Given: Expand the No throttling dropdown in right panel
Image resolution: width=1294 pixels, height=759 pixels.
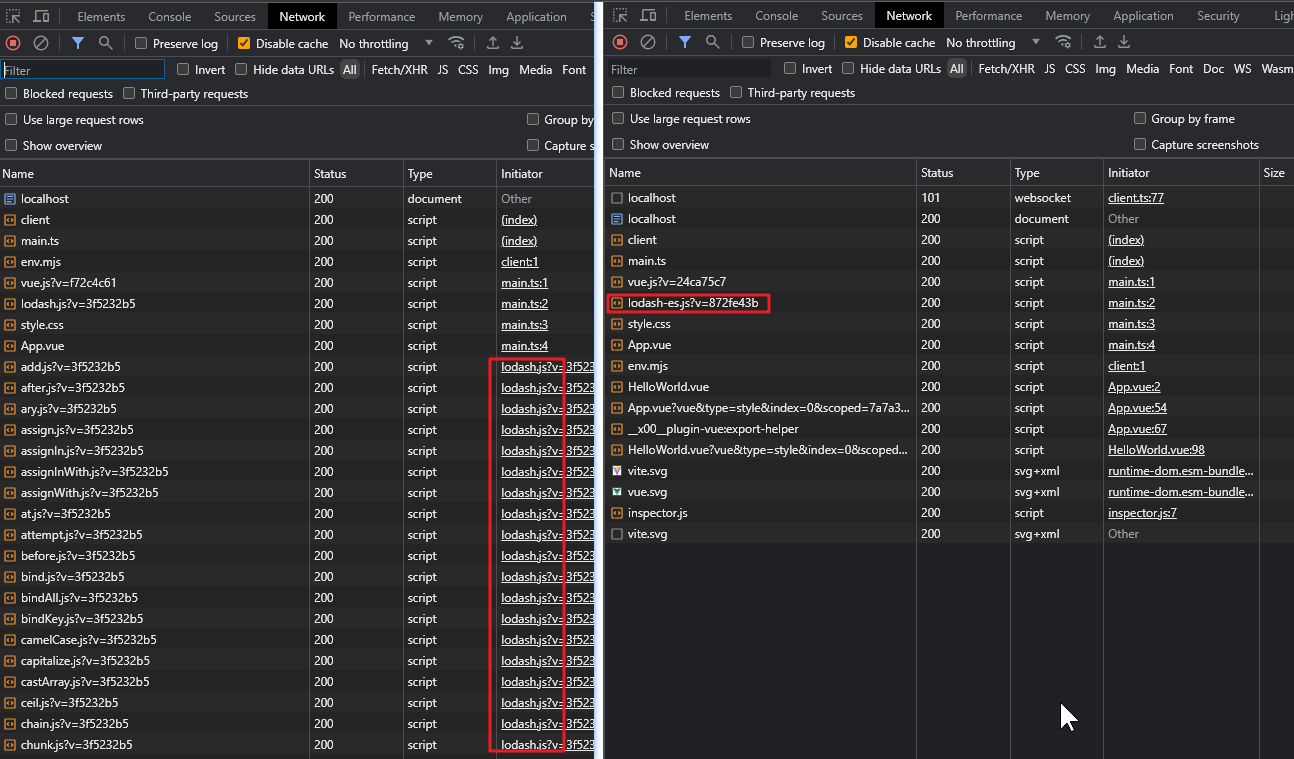Looking at the screenshot, I should coord(993,43).
